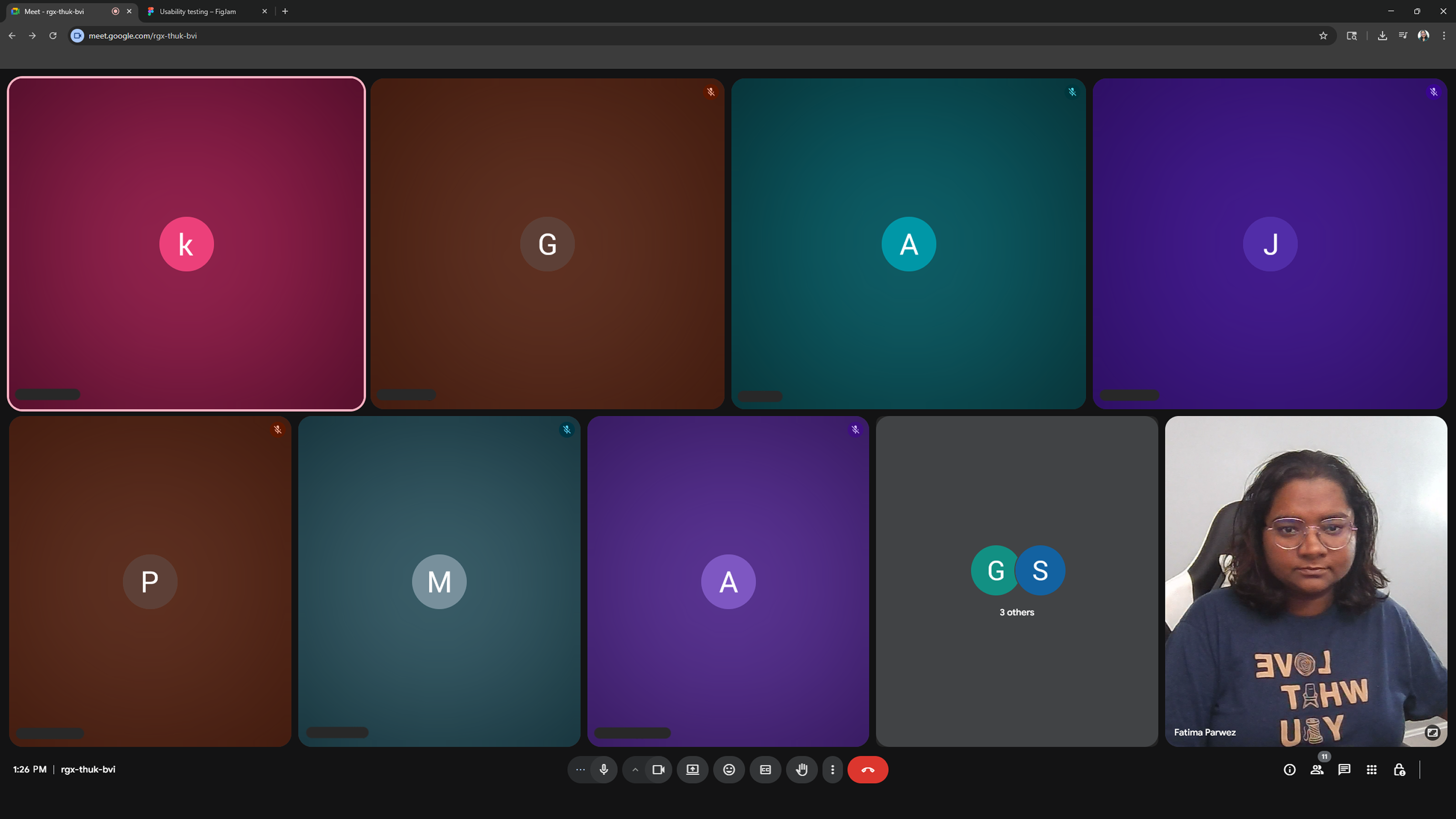1456x819 pixels.
Task: Open the in-call chat panel
Action: point(1344,769)
